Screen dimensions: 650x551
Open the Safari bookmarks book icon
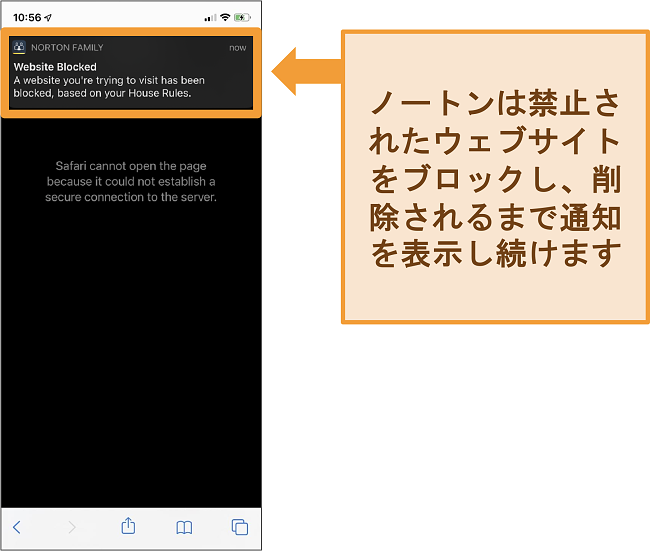pyautogui.click(x=184, y=527)
